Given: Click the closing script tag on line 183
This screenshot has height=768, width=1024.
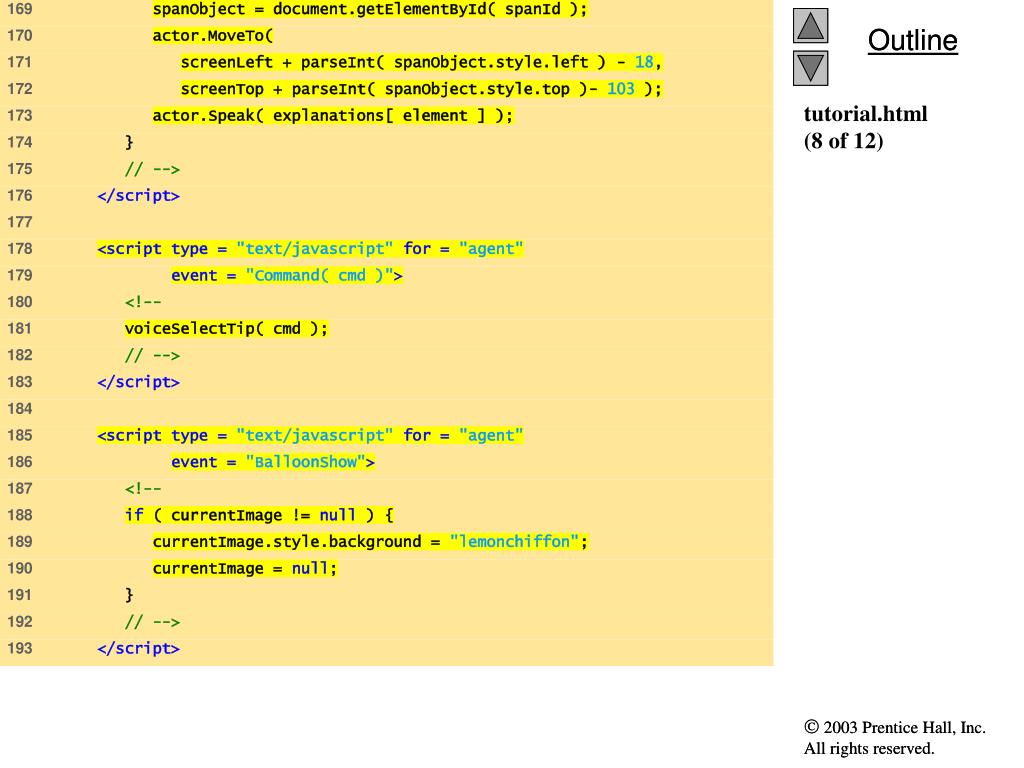Looking at the screenshot, I should tap(138, 382).
